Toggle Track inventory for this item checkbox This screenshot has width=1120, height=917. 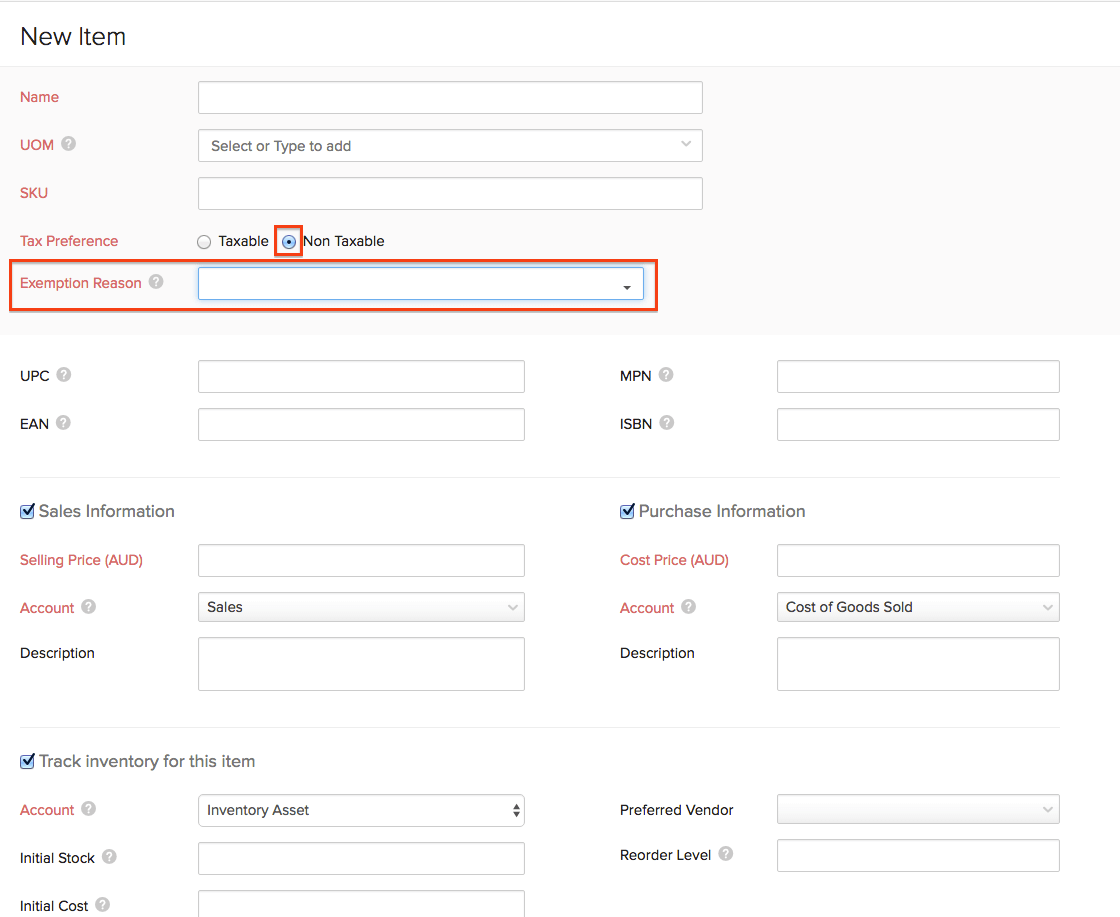(27, 761)
